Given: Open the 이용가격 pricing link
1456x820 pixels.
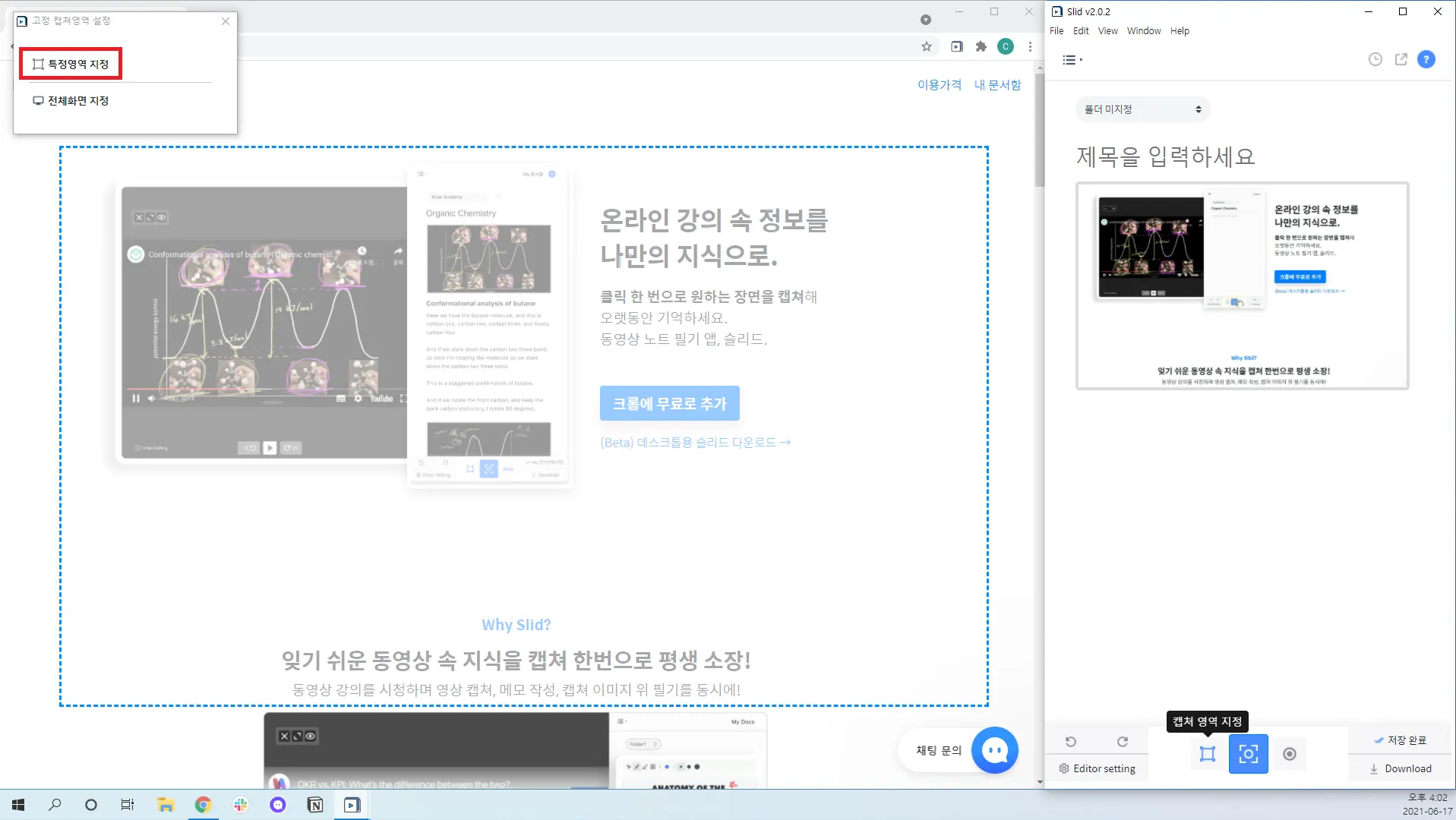Looking at the screenshot, I should point(940,85).
